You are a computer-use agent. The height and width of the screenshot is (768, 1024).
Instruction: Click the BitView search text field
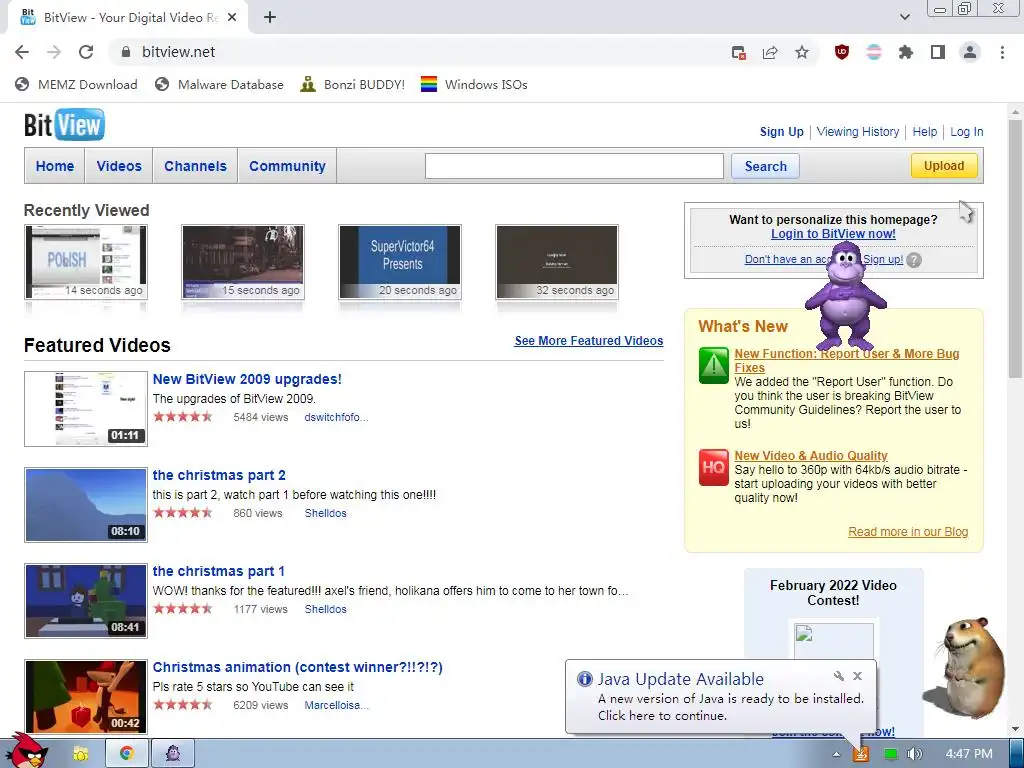point(574,166)
